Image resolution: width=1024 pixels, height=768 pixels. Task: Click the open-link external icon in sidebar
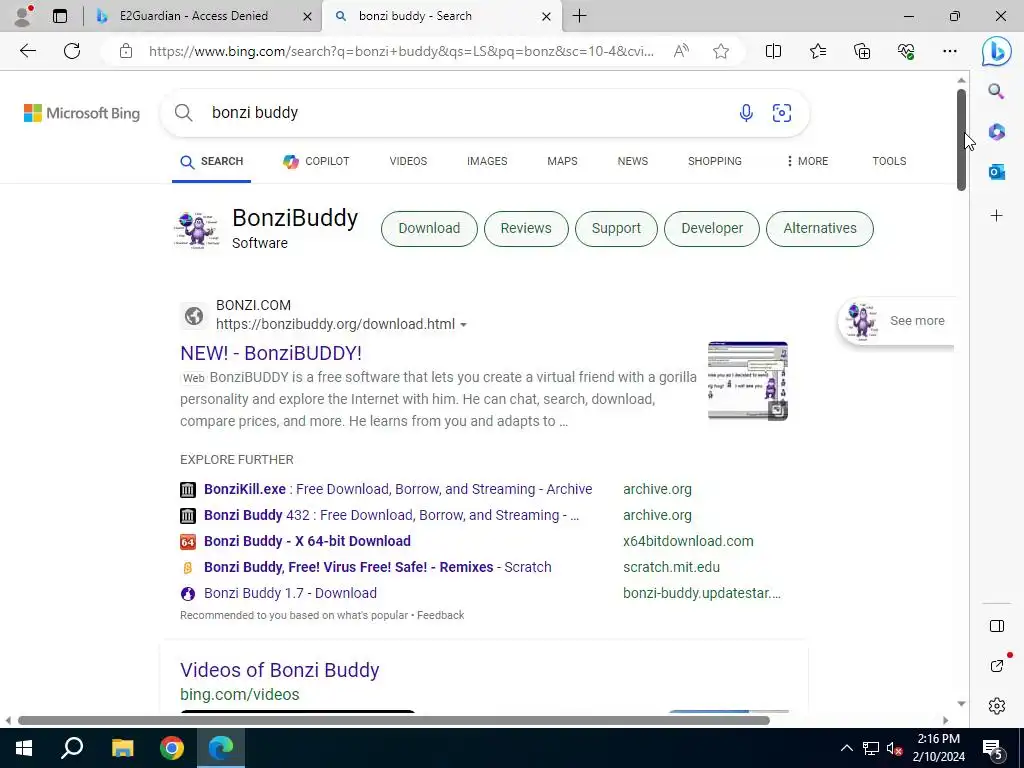click(997, 666)
